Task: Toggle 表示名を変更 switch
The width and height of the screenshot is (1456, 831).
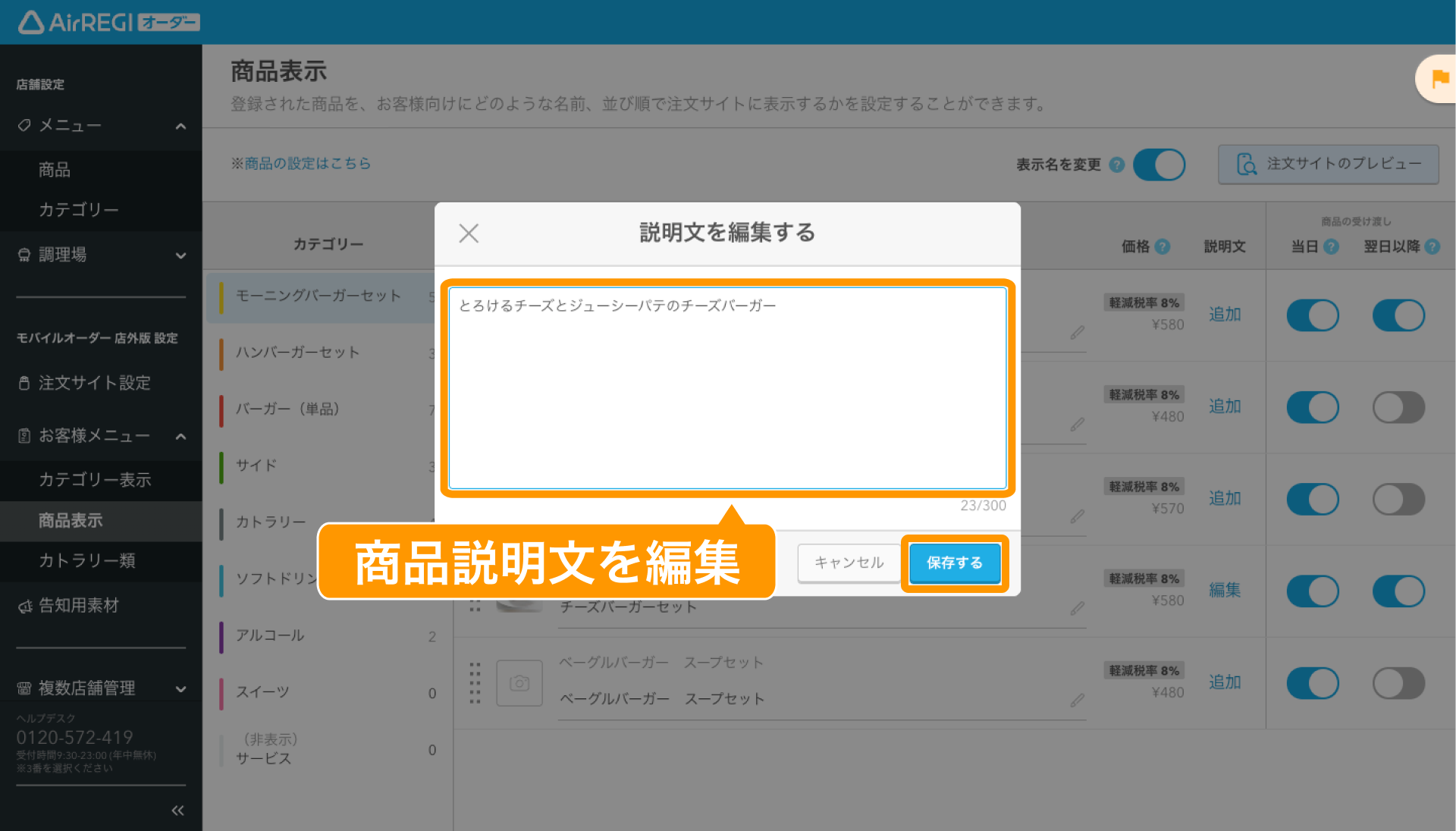Action: (x=1159, y=165)
